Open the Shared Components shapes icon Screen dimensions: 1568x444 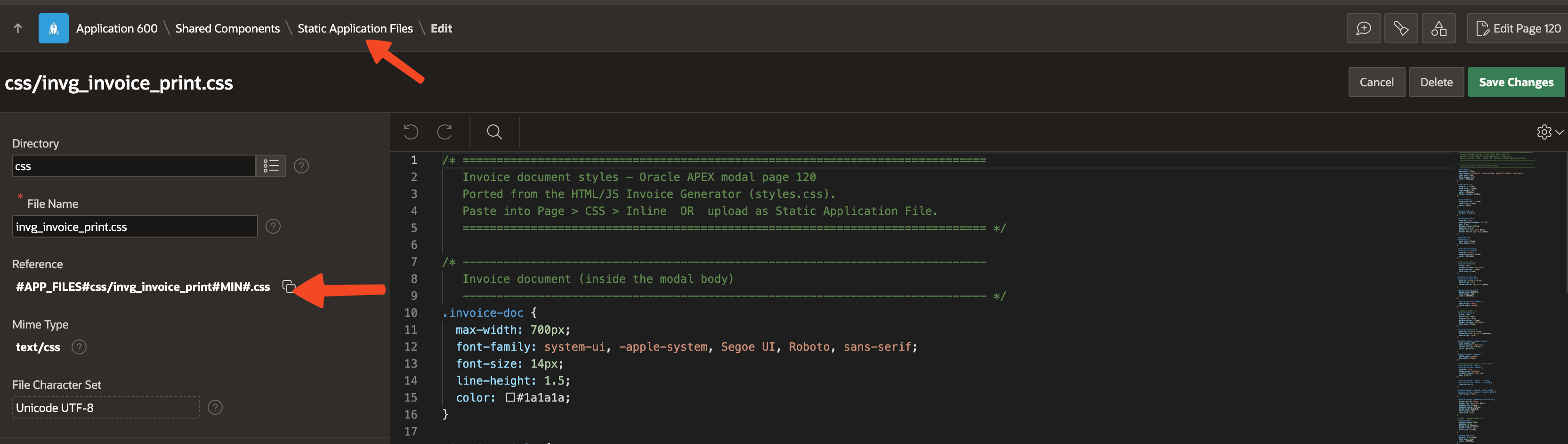(1439, 28)
